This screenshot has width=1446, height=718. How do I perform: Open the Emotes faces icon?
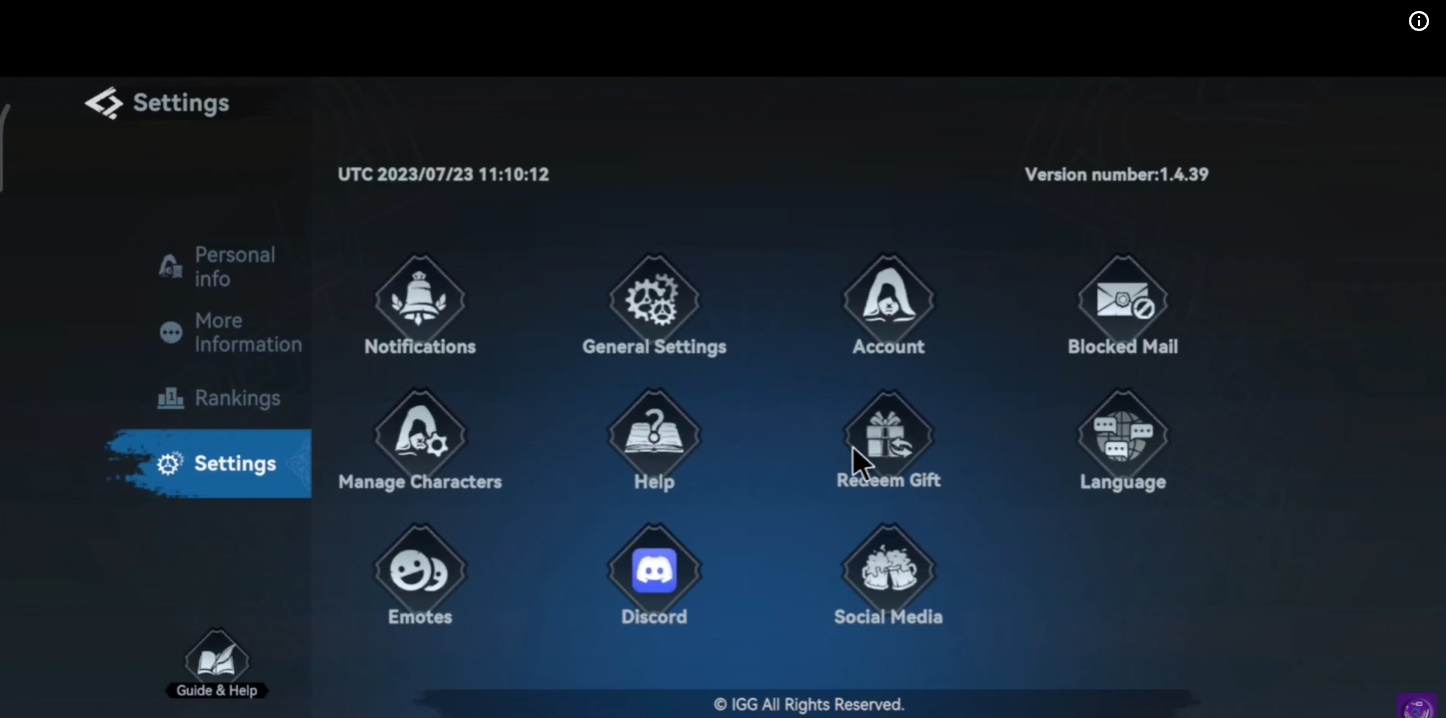coord(420,570)
